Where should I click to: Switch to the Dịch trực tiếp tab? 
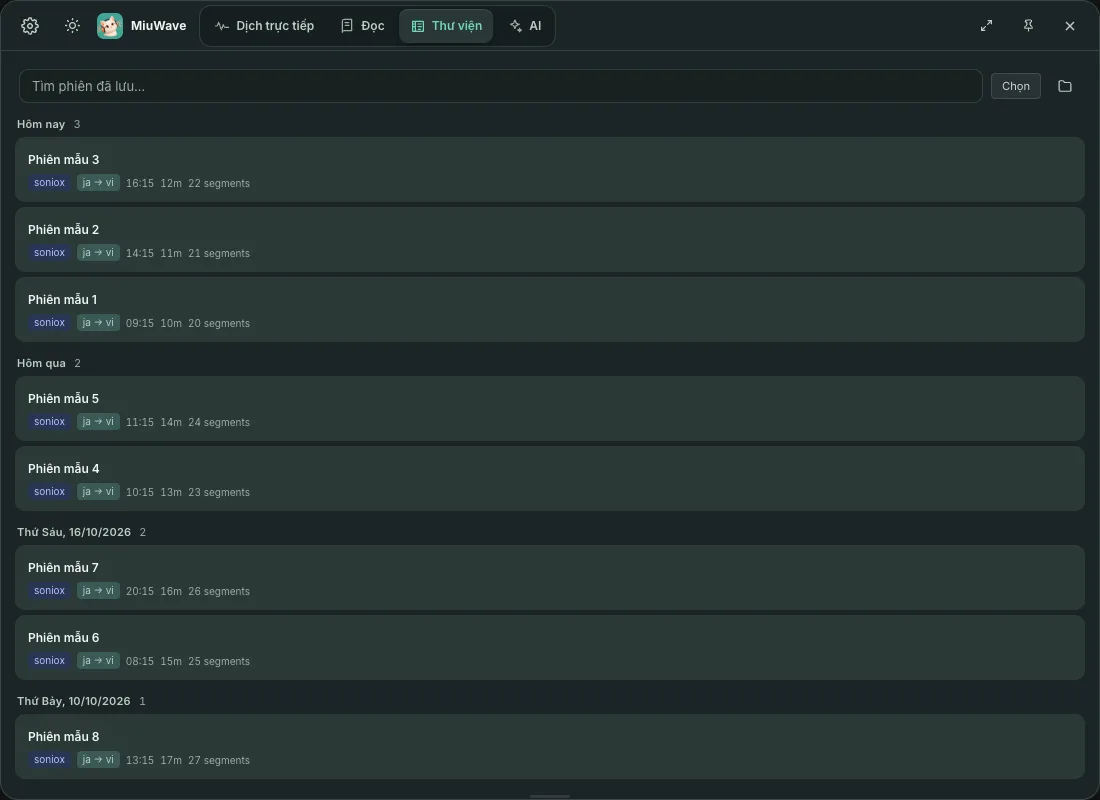264,26
